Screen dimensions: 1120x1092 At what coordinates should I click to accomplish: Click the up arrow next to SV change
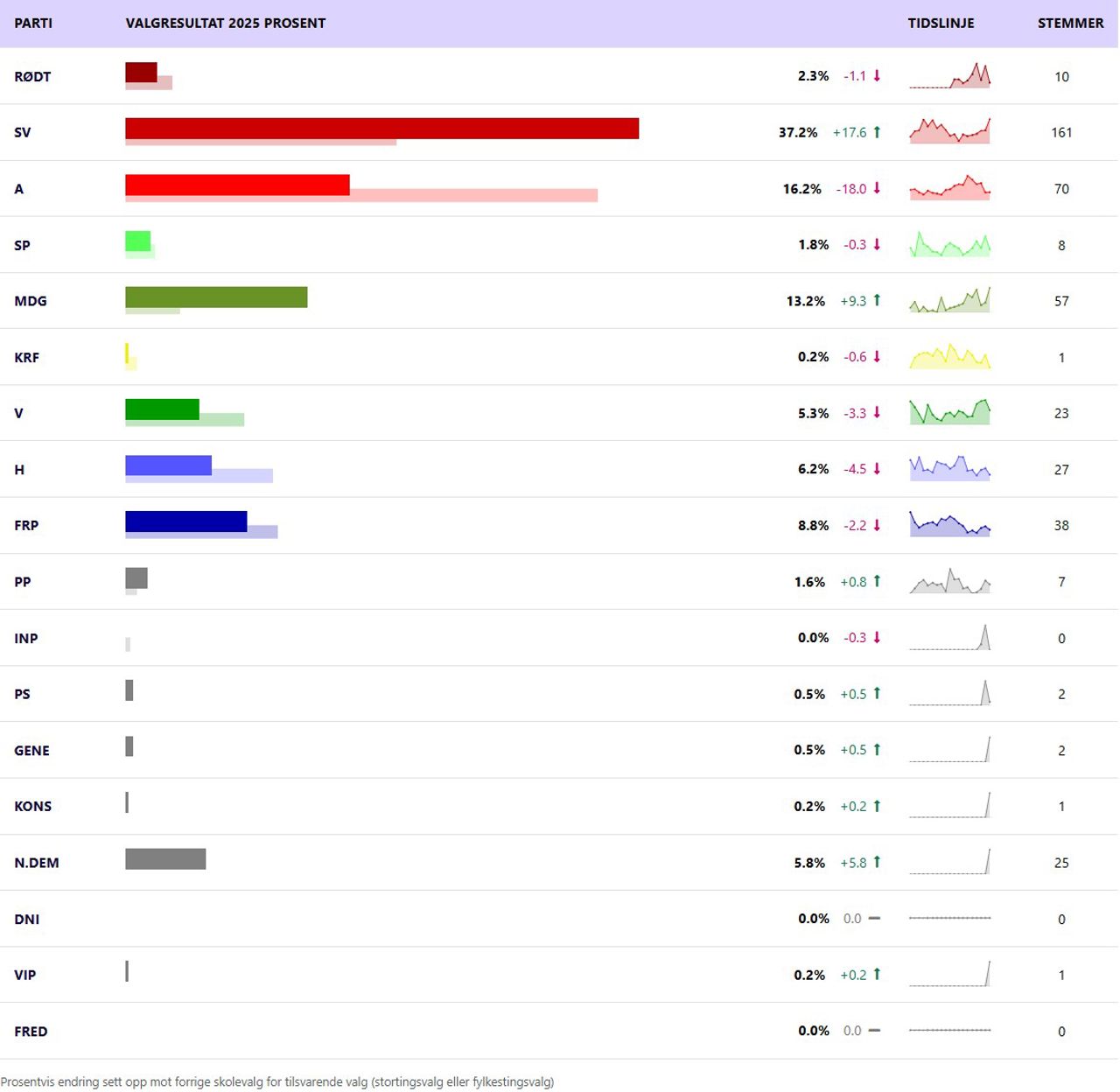877,131
